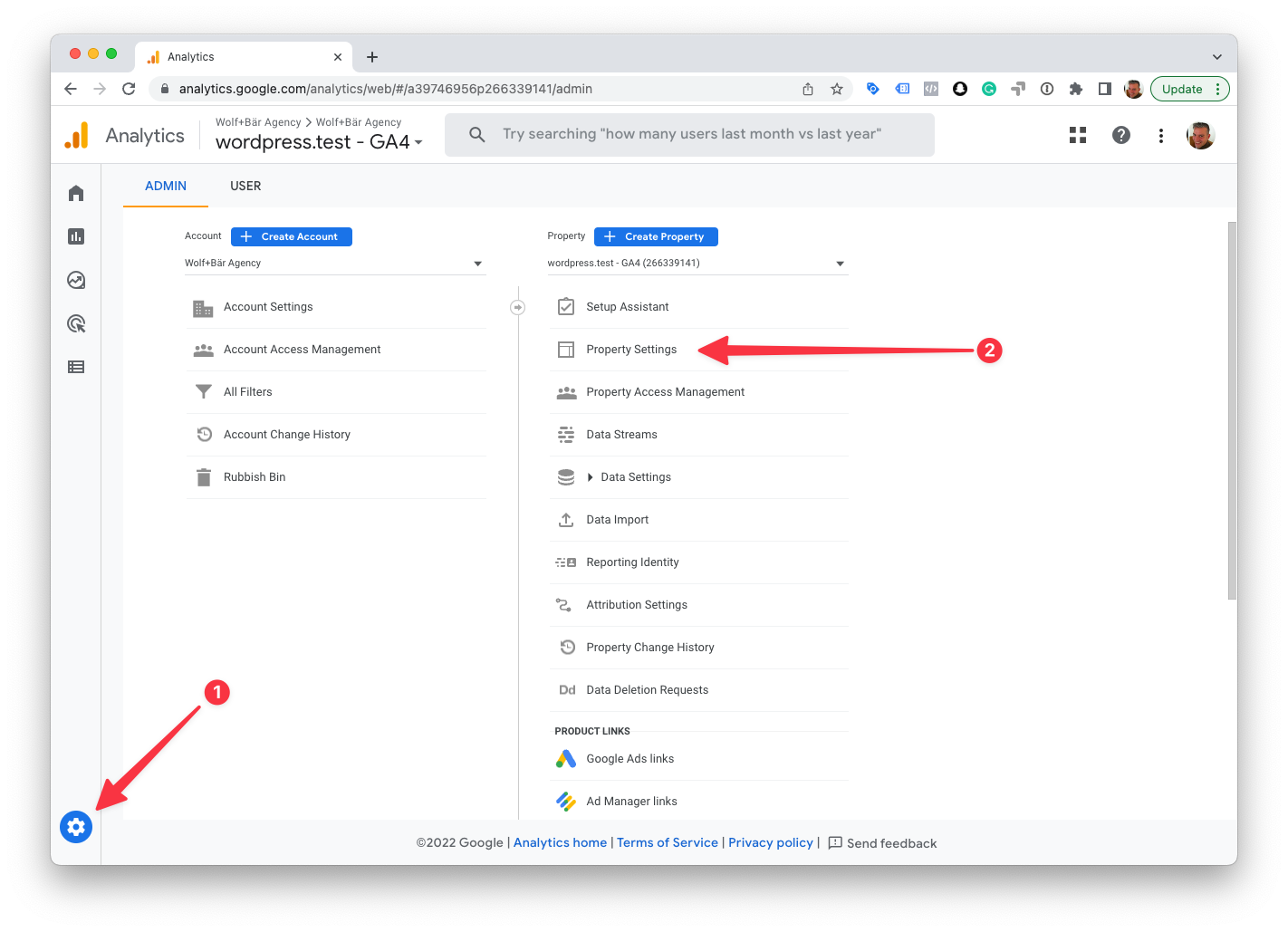
Task: Go back in browser history
Action: click(x=71, y=89)
